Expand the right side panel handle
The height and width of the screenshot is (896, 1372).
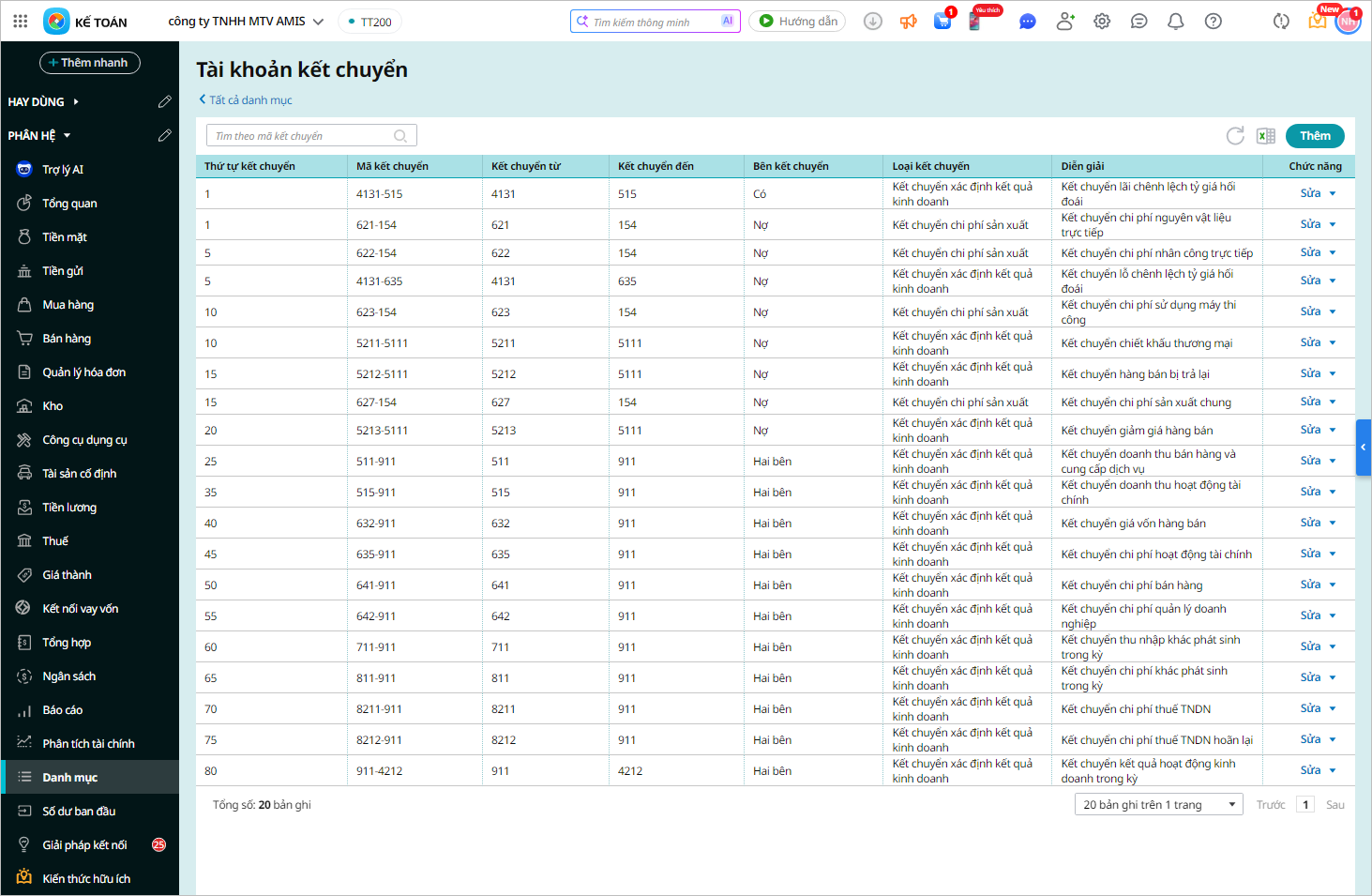tap(1364, 448)
